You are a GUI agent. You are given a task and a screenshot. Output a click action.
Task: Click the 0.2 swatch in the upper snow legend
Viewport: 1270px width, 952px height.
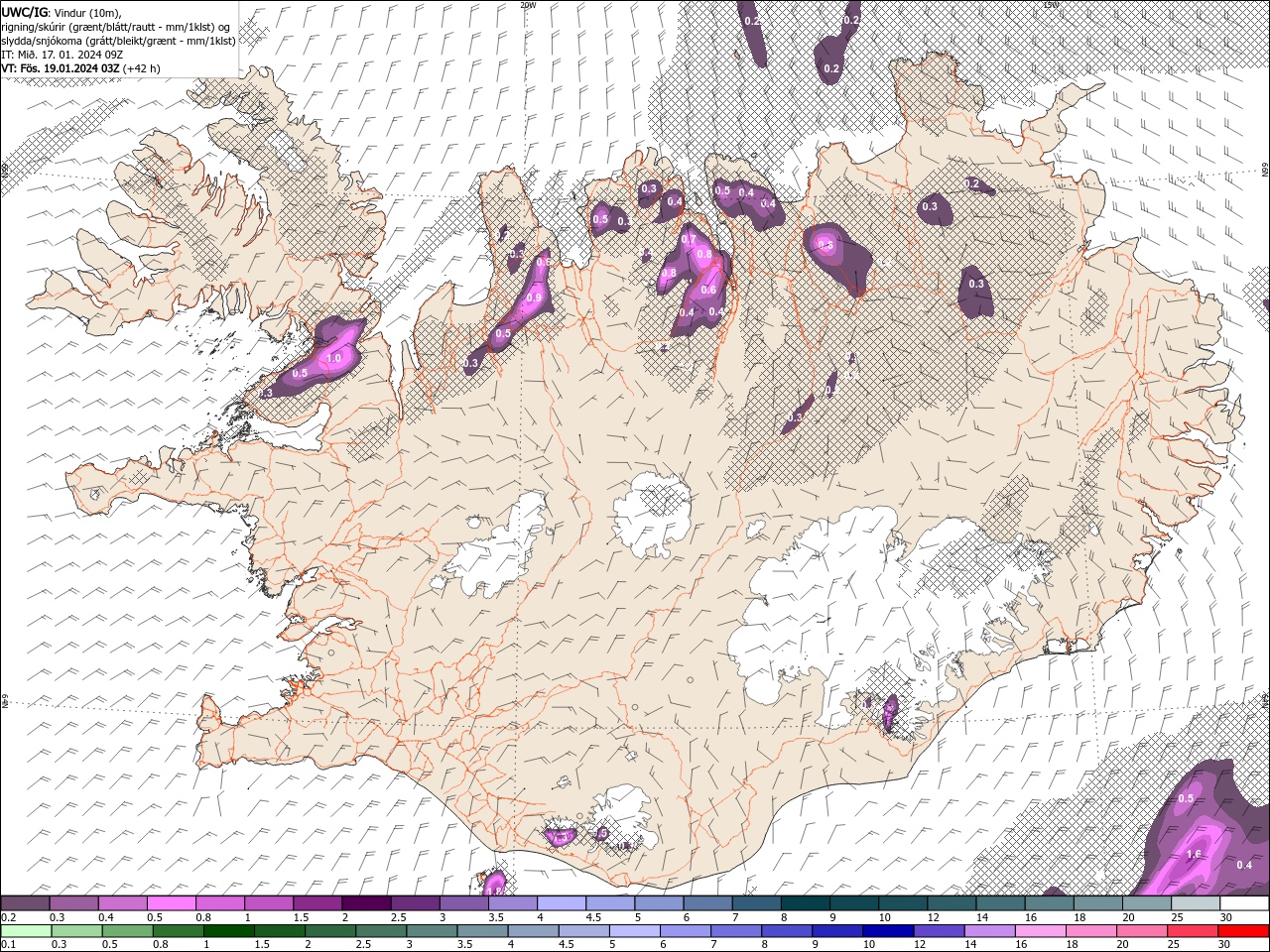pos(25,903)
